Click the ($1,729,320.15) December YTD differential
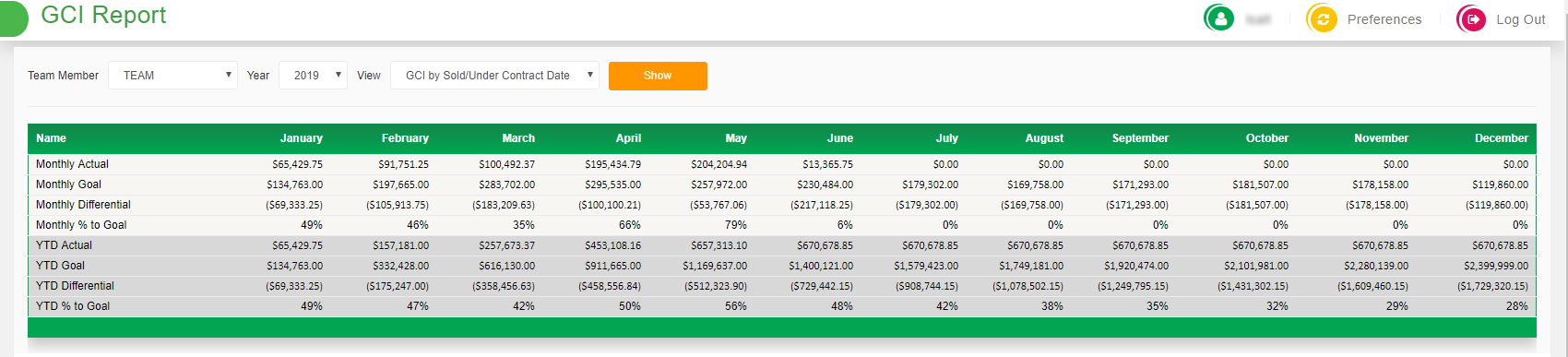The image size is (1568, 357). 1492,286
